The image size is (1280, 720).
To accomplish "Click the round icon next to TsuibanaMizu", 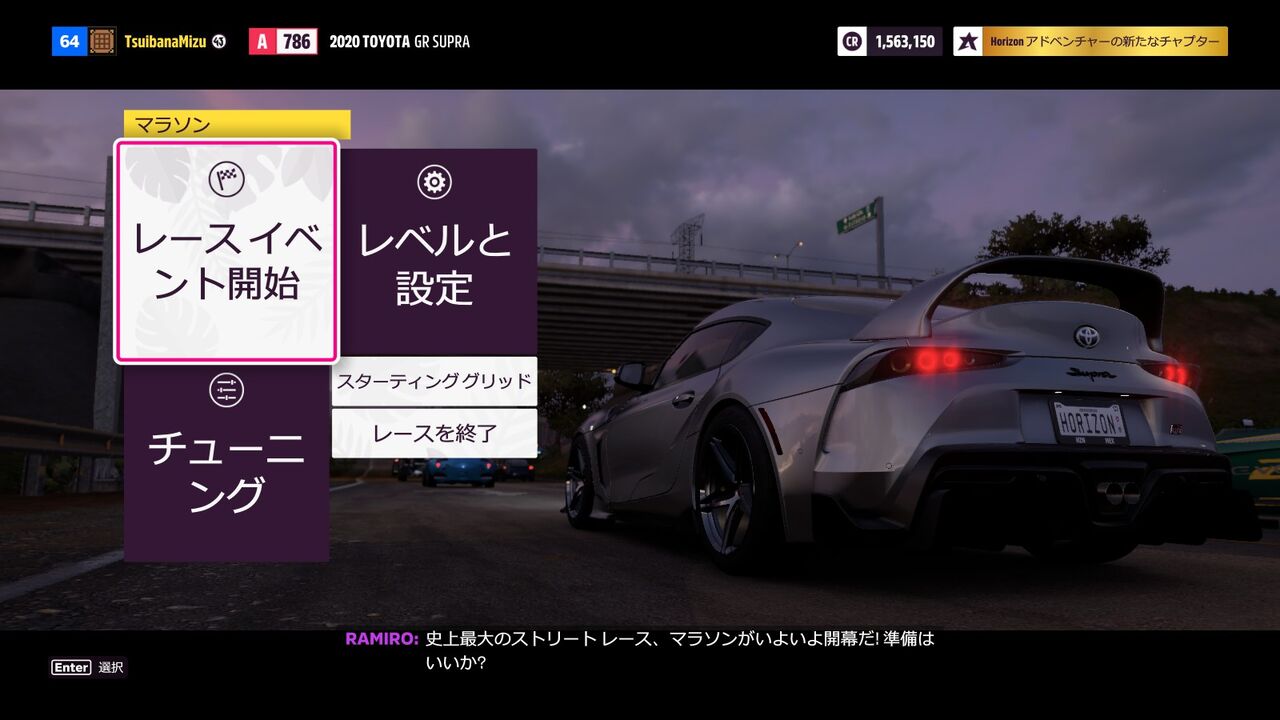I will tap(219, 42).
